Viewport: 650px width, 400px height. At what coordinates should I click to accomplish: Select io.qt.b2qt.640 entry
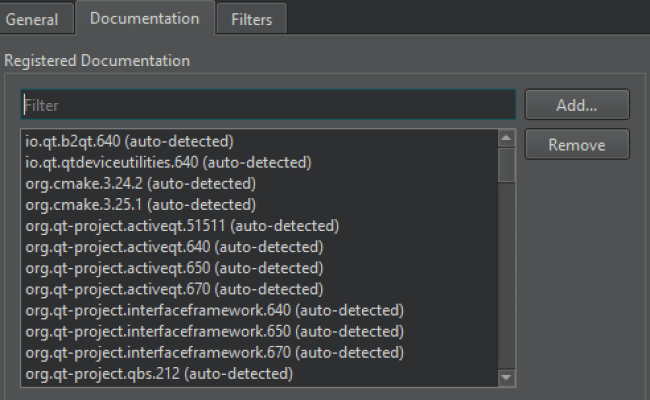tap(260, 141)
